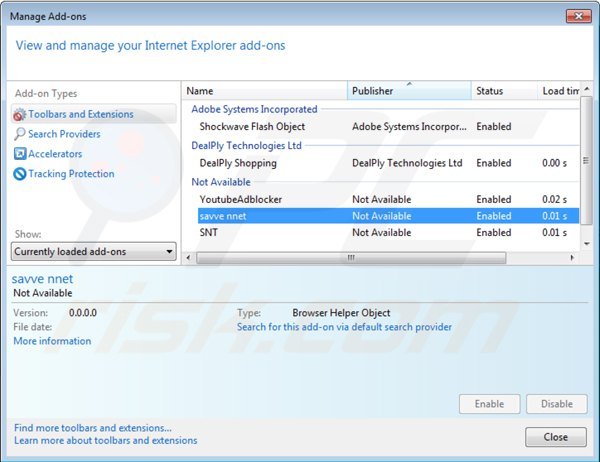This screenshot has height=462, width=600.
Task: Sort the list by Publisher column
Action: tap(409, 91)
